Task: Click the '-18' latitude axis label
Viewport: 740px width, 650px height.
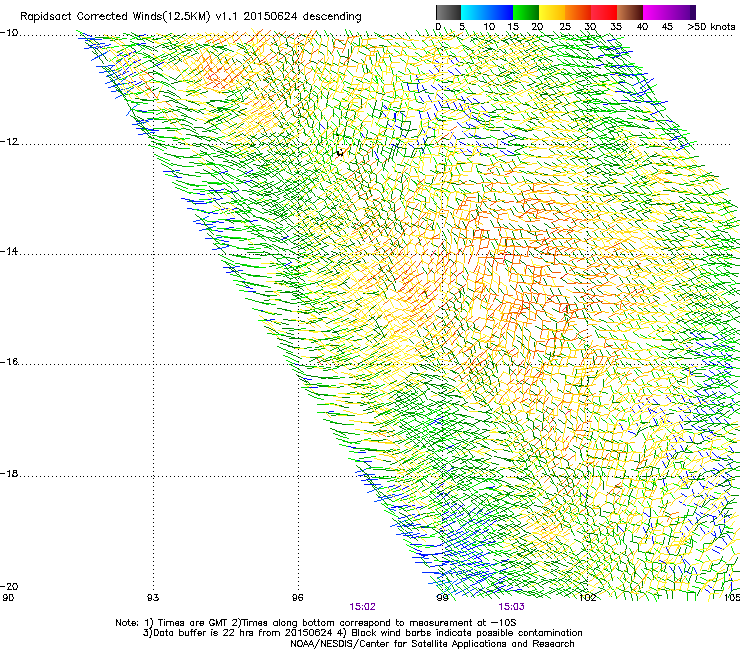Action: [x=9, y=473]
